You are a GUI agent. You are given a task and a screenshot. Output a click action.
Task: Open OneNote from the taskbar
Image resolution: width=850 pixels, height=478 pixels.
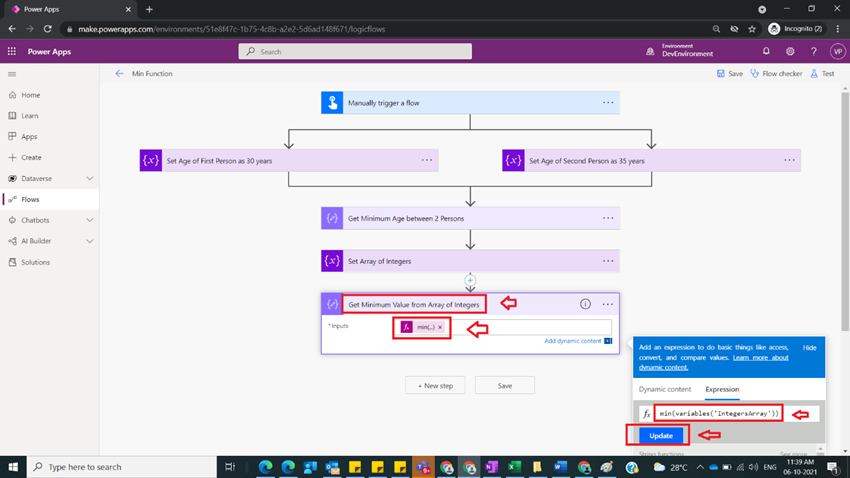click(491, 467)
